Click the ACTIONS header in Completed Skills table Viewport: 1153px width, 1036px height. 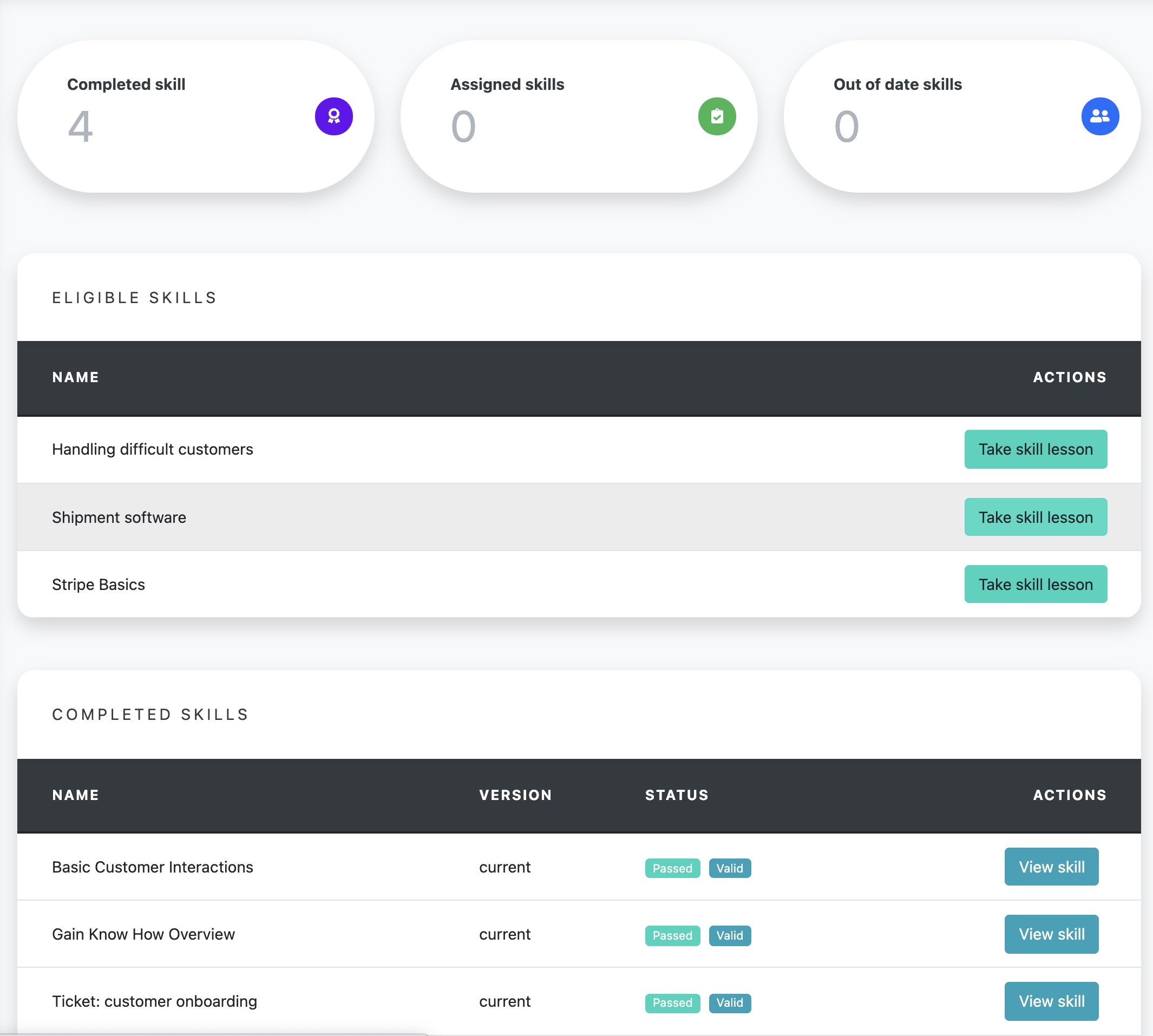tap(1069, 795)
